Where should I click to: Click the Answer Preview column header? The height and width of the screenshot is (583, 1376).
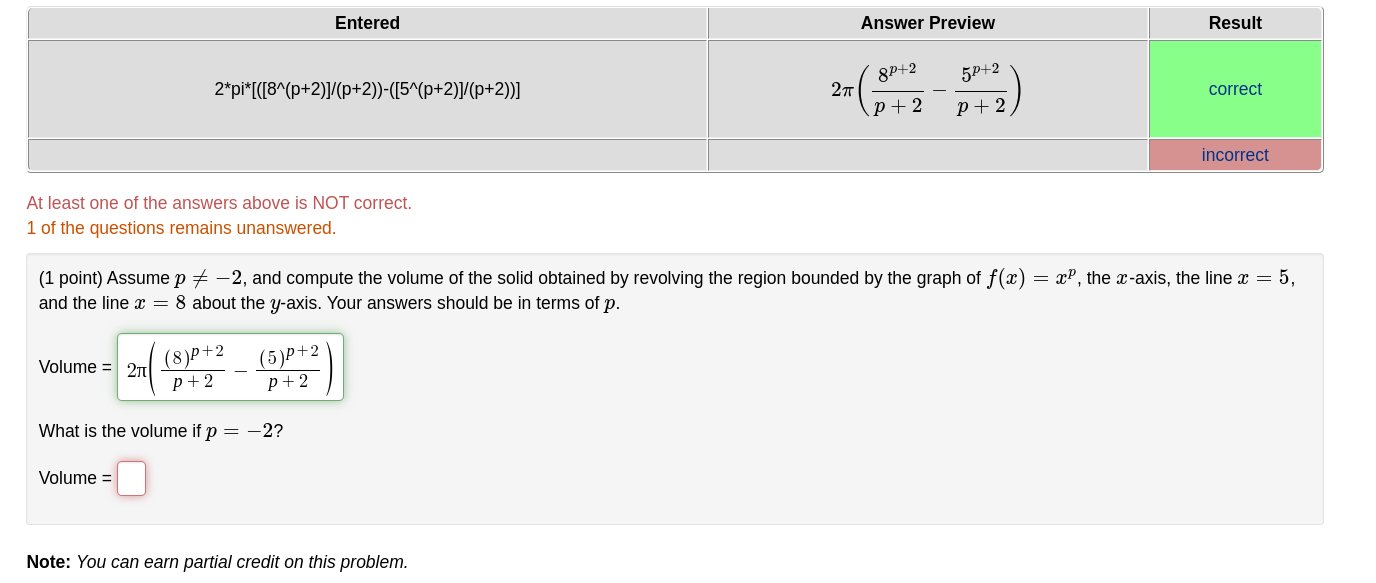pyautogui.click(x=926, y=22)
